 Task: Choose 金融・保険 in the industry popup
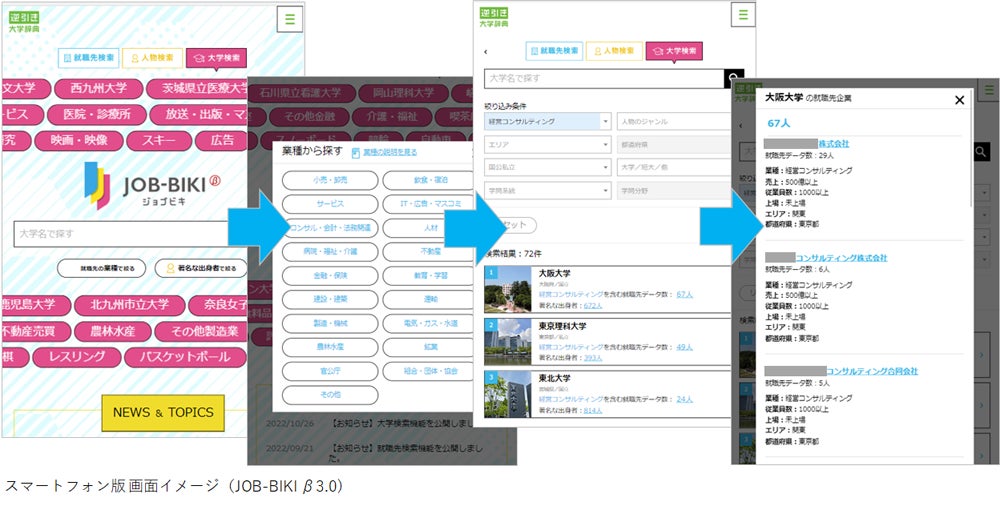pos(330,276)
